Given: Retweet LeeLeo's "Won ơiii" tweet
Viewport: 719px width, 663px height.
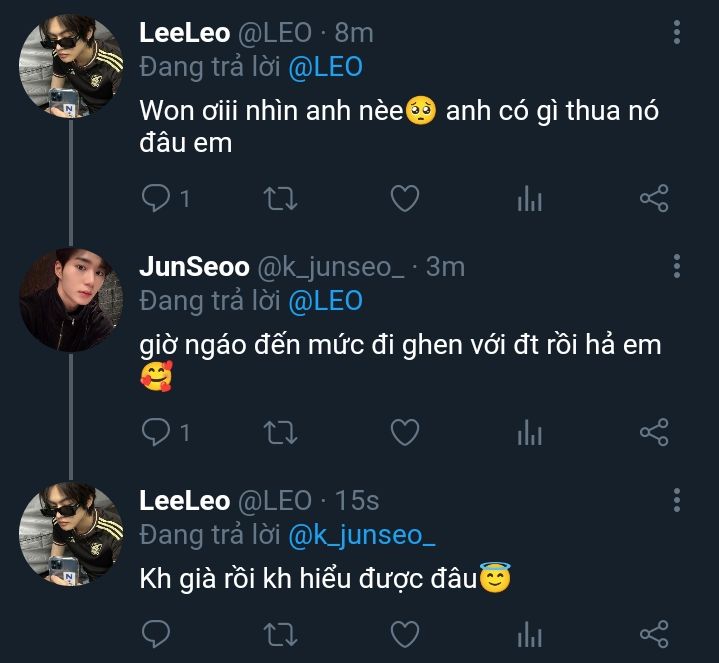Looking at the screenshot, I should point(280,199).
